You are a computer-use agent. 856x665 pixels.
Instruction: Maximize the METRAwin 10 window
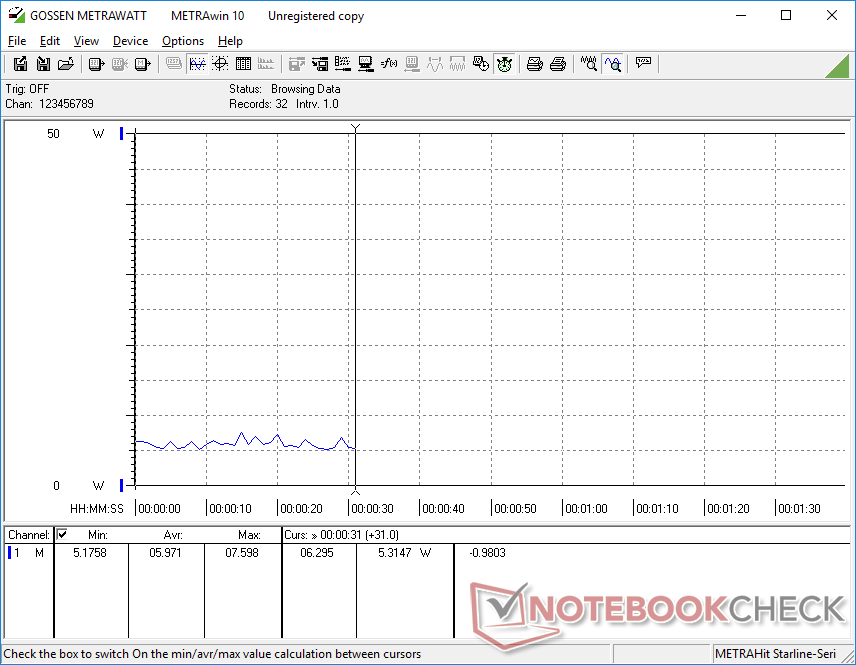(786, 15)
